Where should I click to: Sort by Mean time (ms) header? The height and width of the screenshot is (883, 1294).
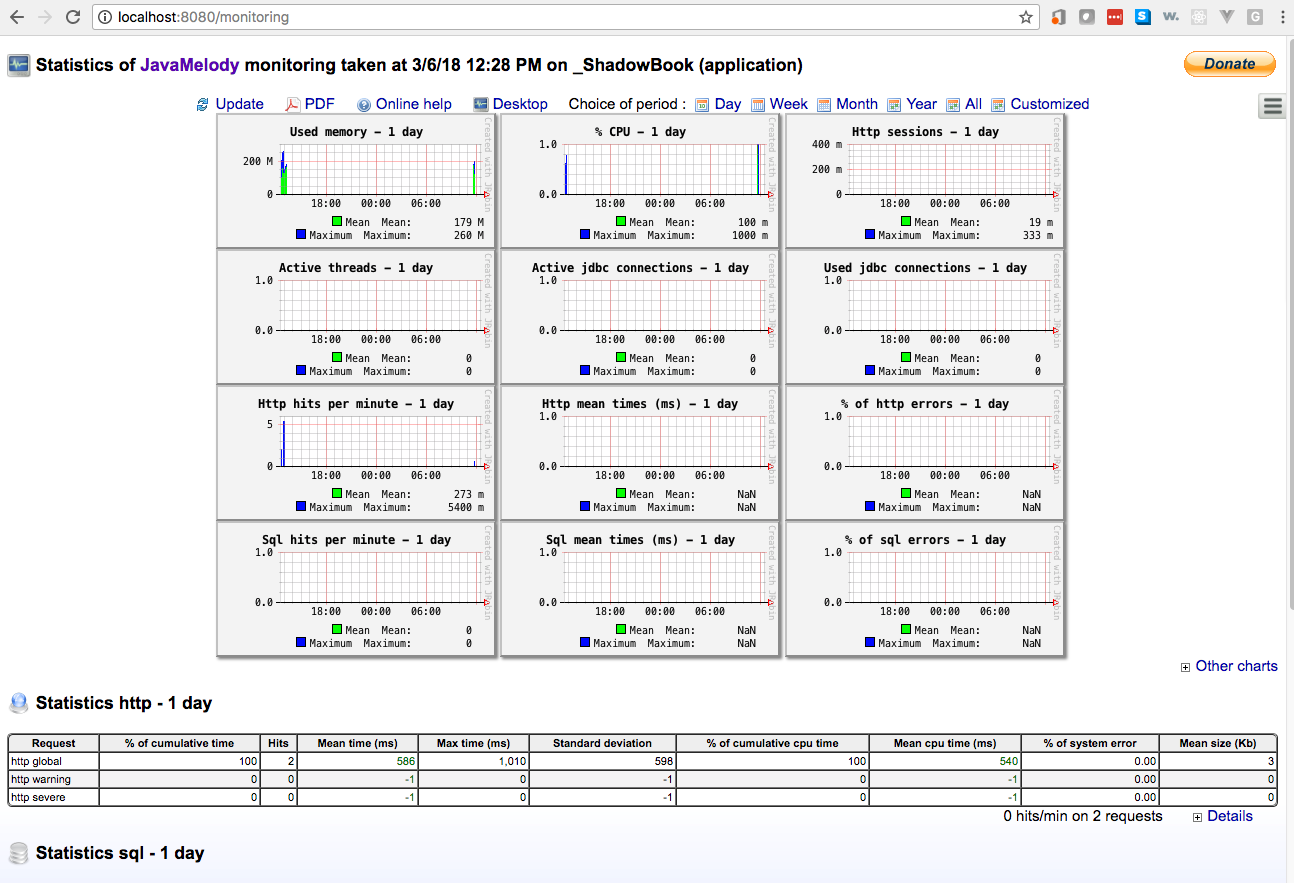(358, 743)
